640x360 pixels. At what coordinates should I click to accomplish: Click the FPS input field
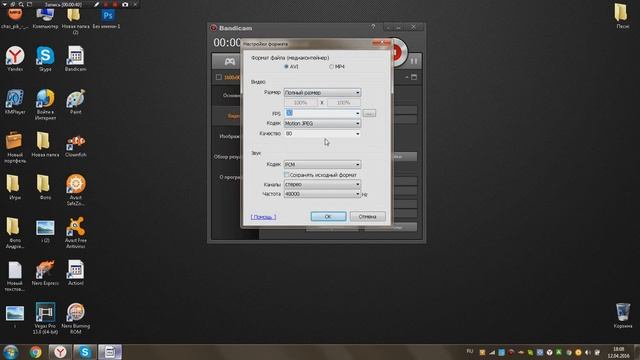coord(319,113)
